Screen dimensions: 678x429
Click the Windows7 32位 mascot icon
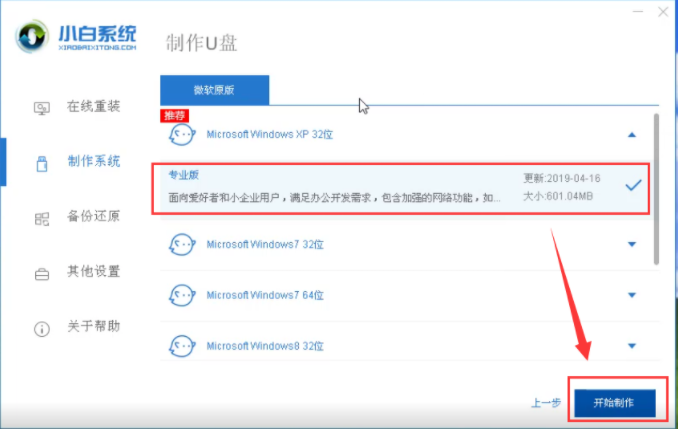coord(182,245)
